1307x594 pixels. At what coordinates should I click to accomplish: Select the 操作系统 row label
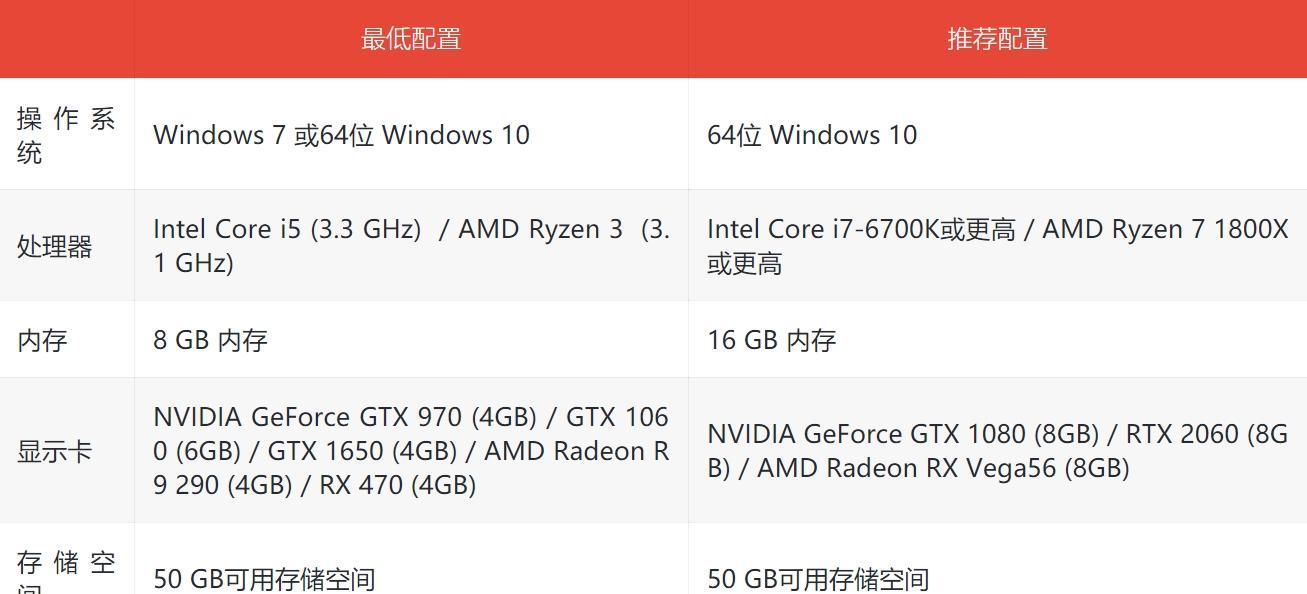click(x=66, y=135)
